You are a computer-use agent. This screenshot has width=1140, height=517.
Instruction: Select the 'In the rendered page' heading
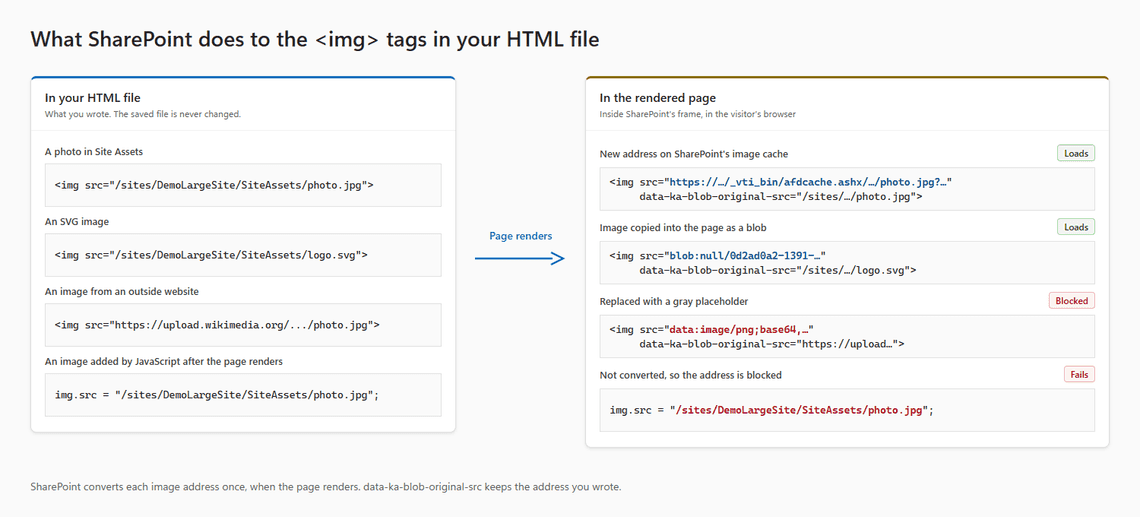(x=658, y=97)
